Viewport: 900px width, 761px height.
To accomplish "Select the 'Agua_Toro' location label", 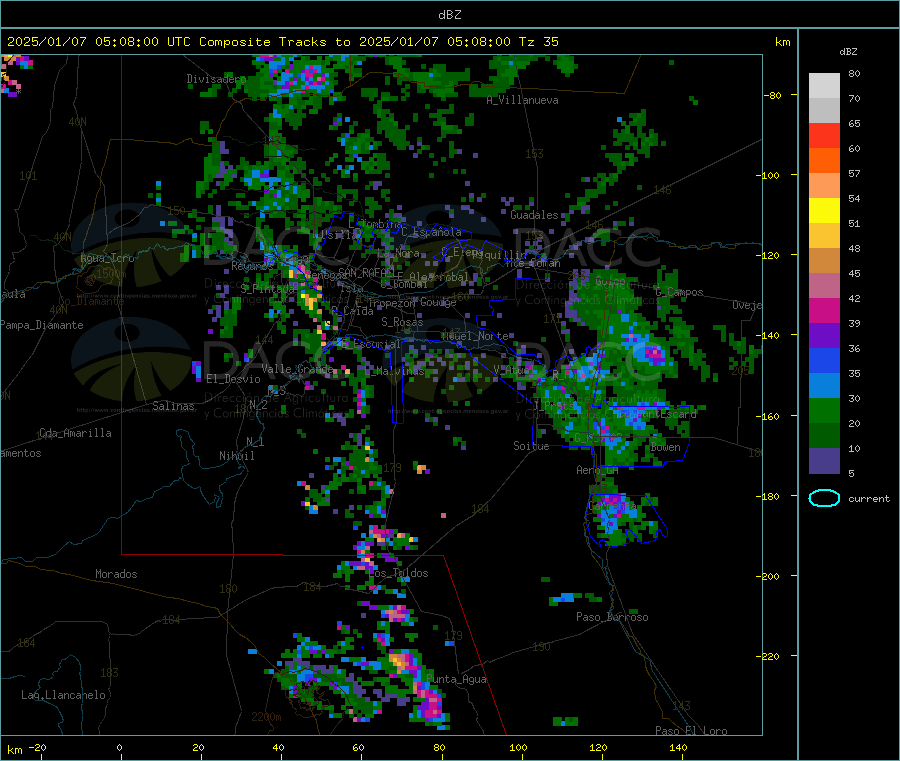I will click(107, 258).
